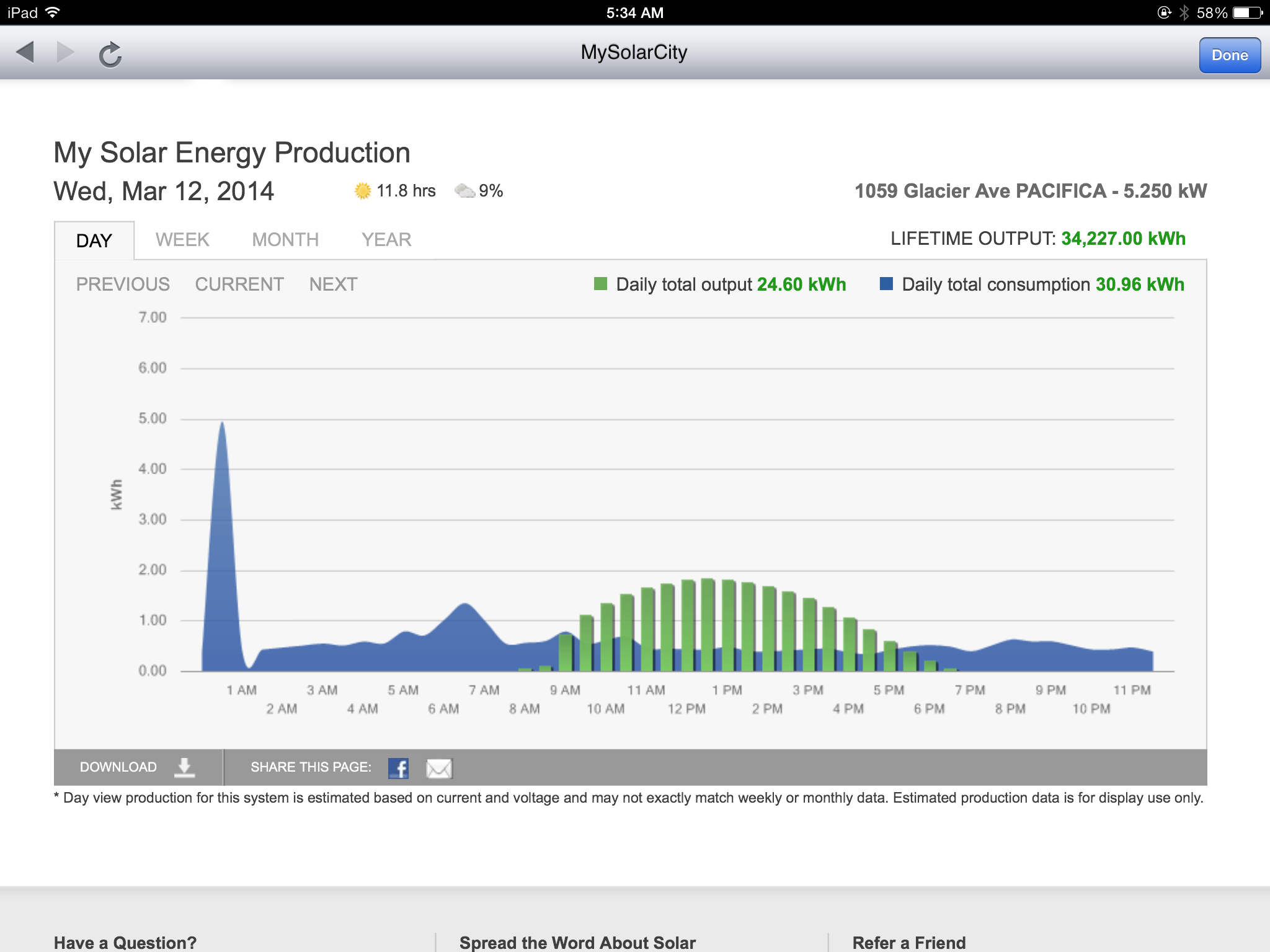
Task: Share page via Facebook icon
Action: [398, 768]
